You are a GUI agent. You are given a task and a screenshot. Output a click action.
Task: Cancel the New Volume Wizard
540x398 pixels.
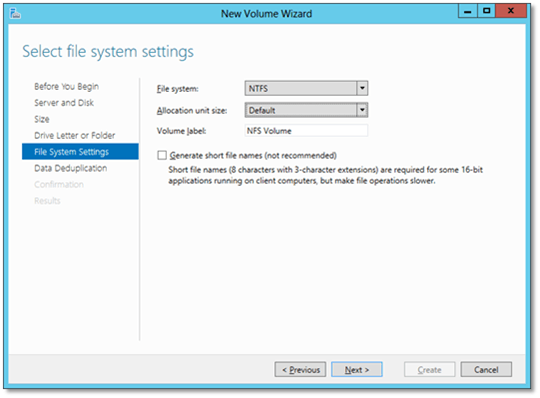(x=486, y=369)
